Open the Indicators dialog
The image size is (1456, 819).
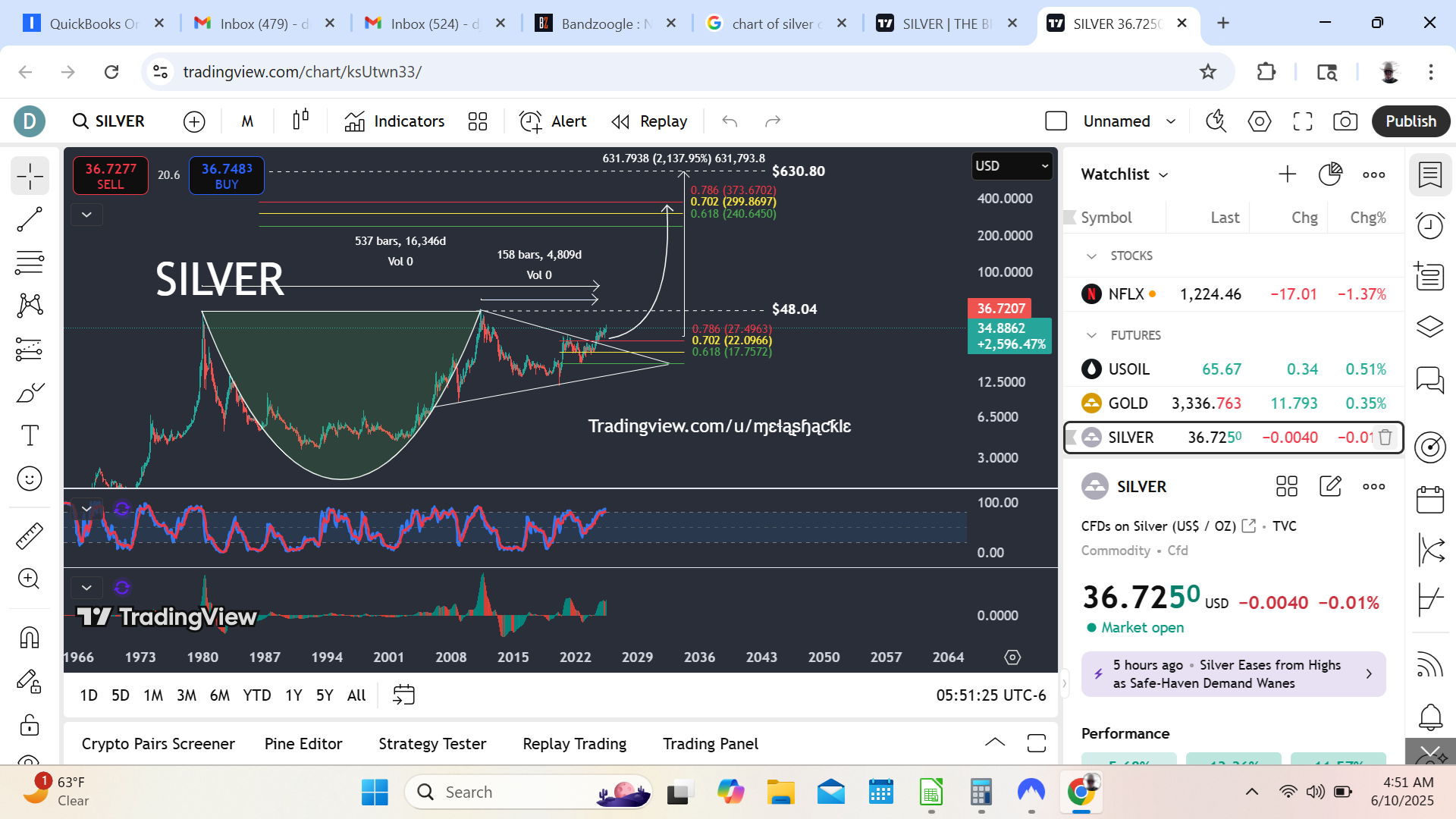coord(394,121)
